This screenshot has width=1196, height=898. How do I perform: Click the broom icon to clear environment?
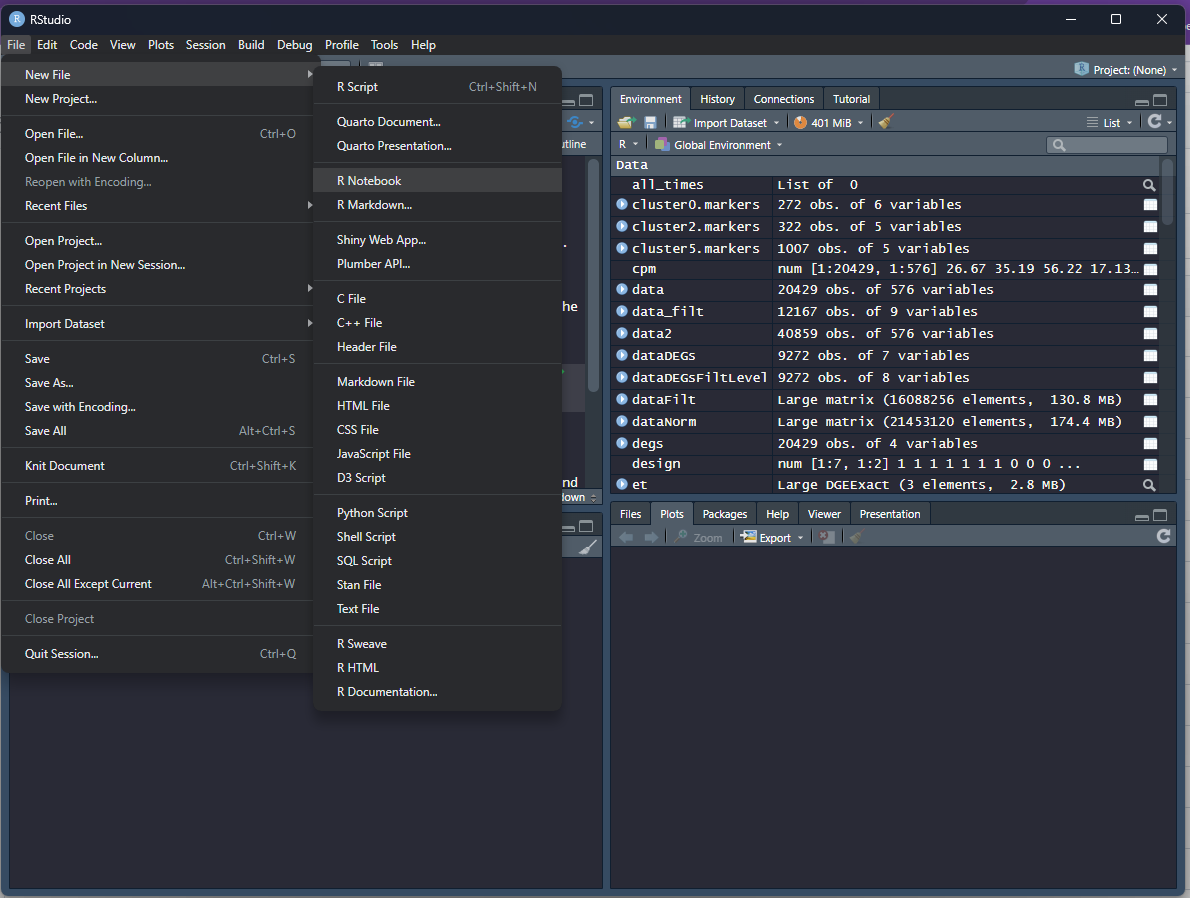(884, 121)
